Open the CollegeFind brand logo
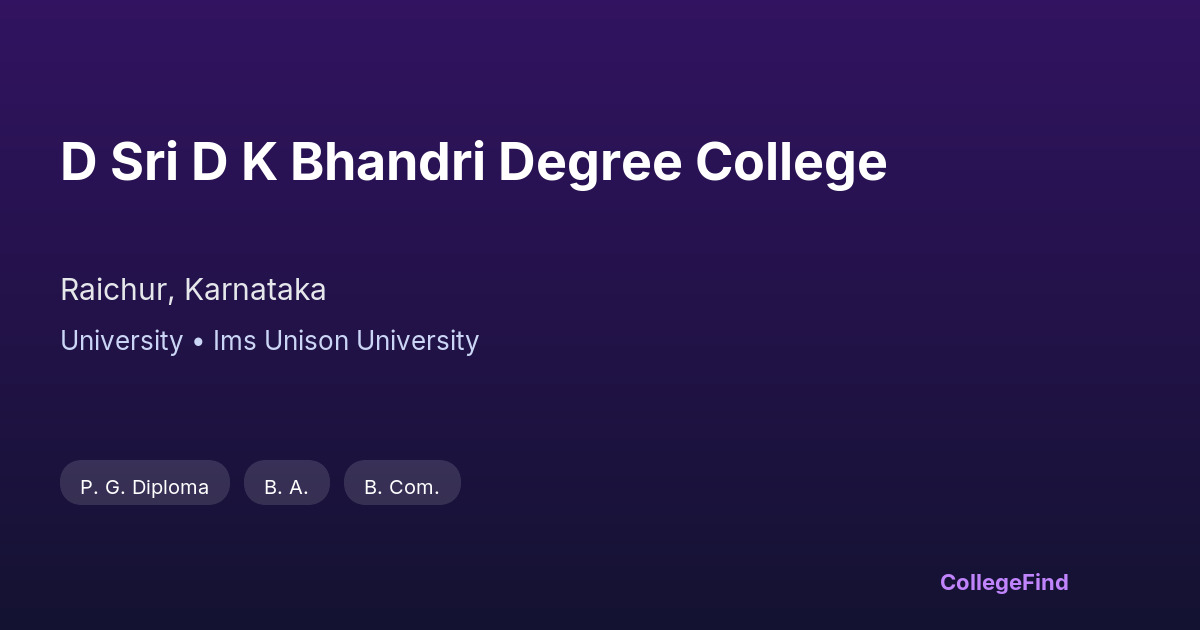The height and width of the screenshot is (630, 1200). point(1003,582)
